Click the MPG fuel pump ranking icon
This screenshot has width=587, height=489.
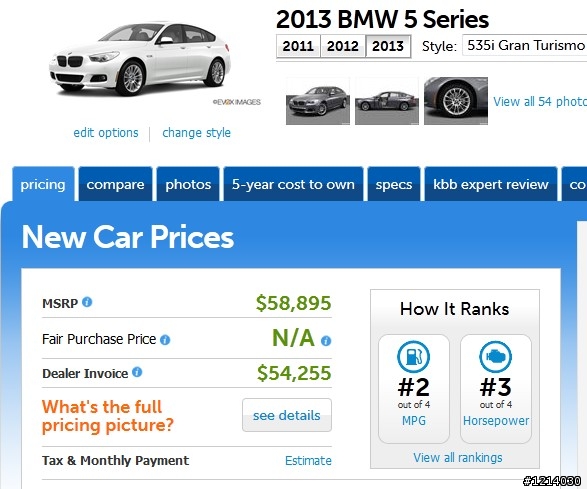[x=413, y=357]
